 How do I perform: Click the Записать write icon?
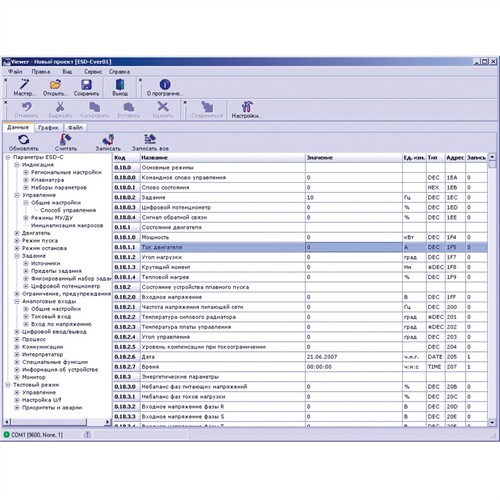pyautogui.click(x=108, y=139)
